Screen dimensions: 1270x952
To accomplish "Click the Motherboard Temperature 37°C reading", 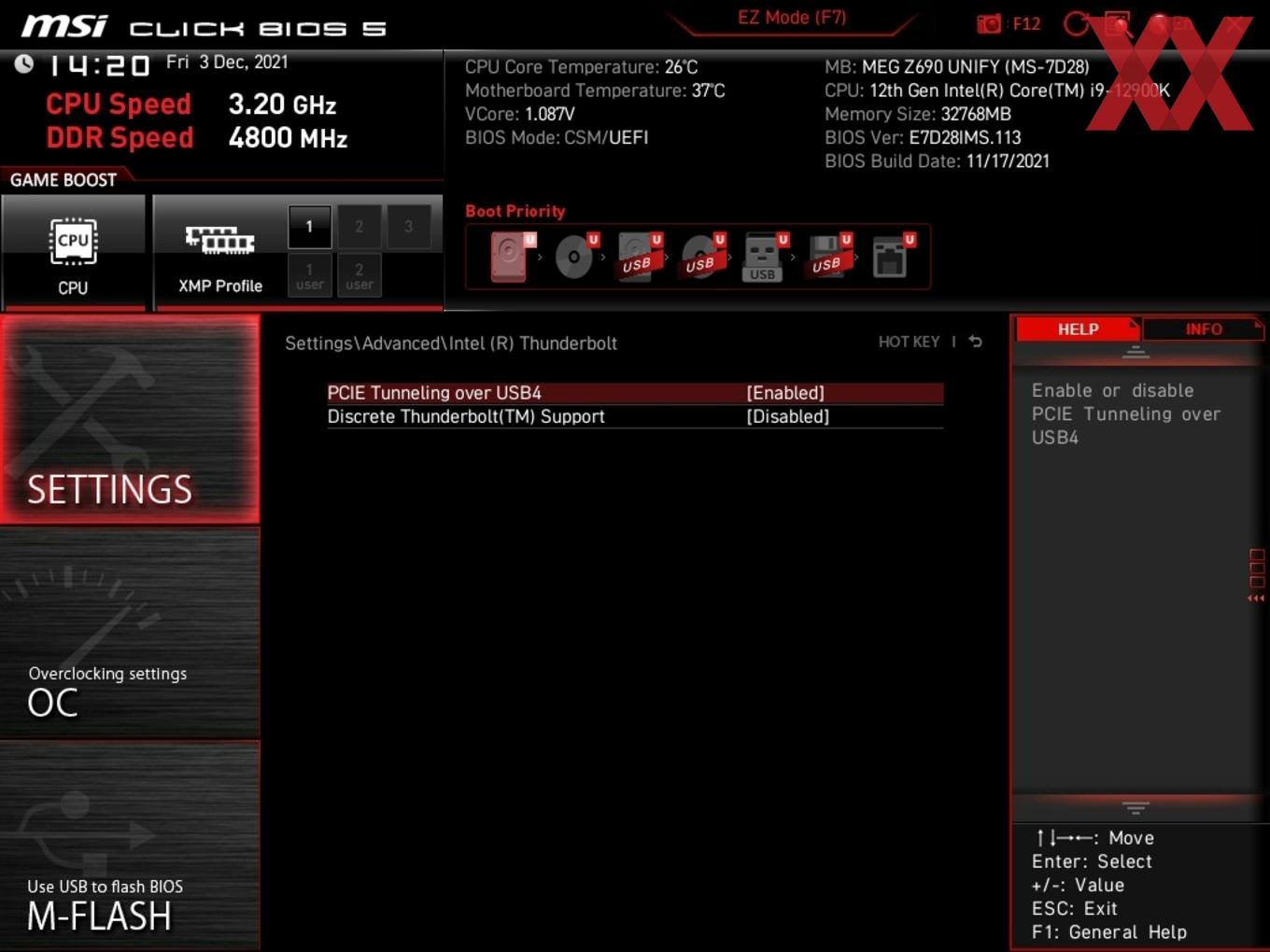I will pyautogui.click(x=595, y=91).
